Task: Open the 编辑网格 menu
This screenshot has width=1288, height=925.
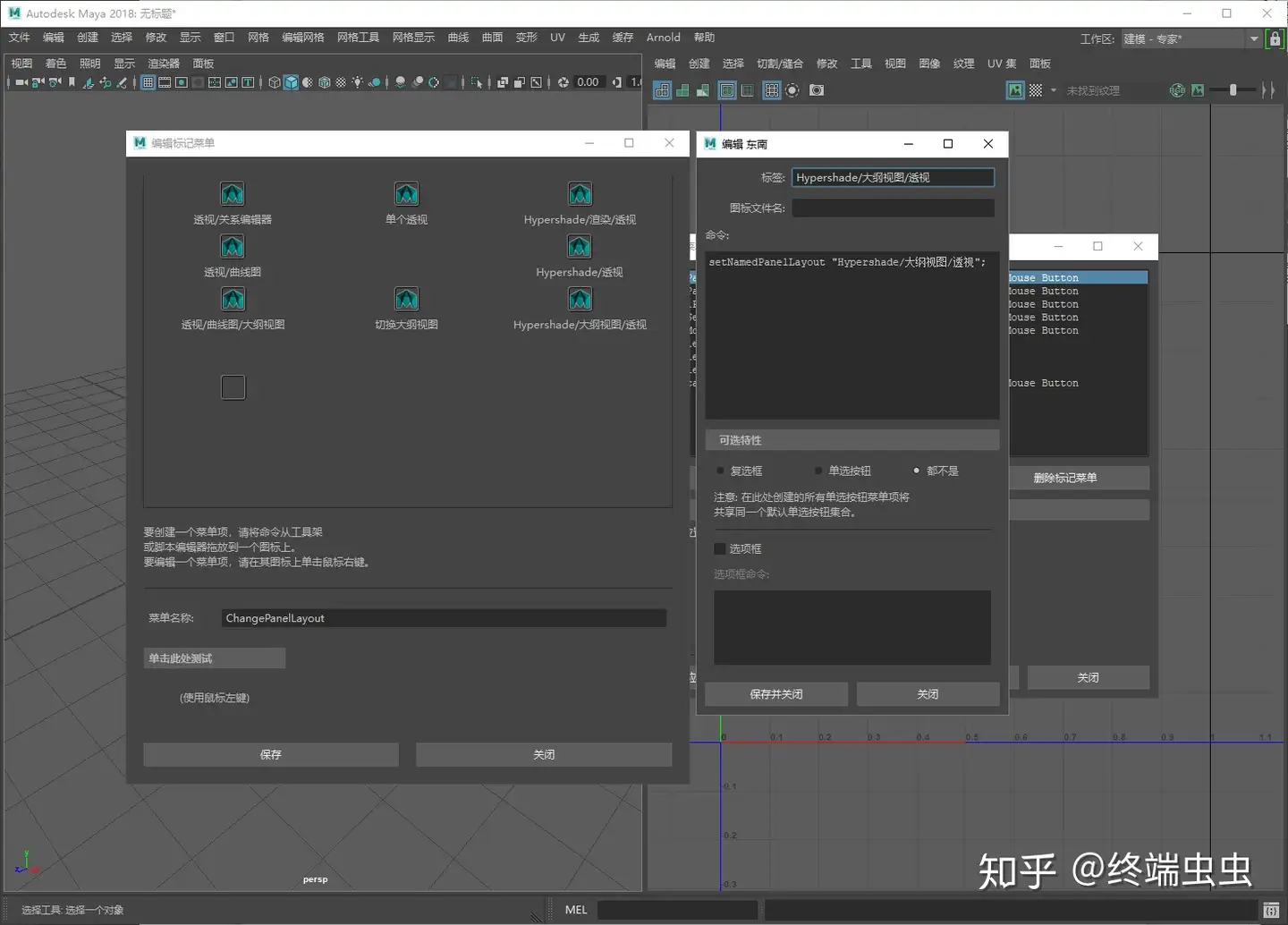Action: tap(302, 38)
